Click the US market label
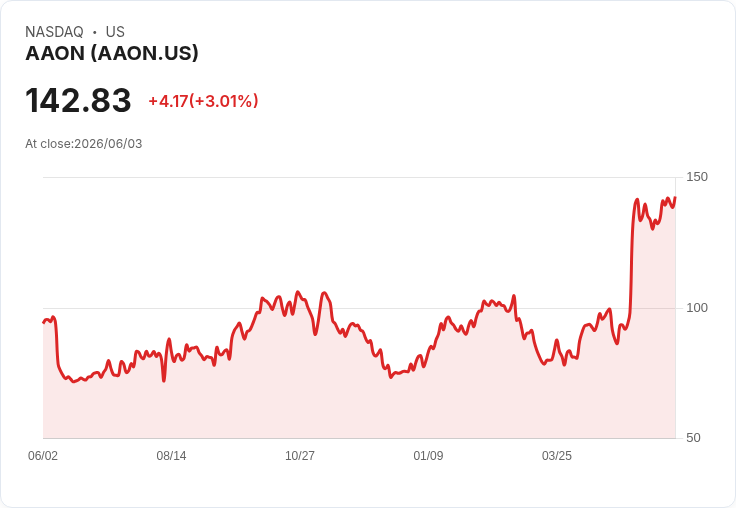736x508 pixels. point(115,32)
